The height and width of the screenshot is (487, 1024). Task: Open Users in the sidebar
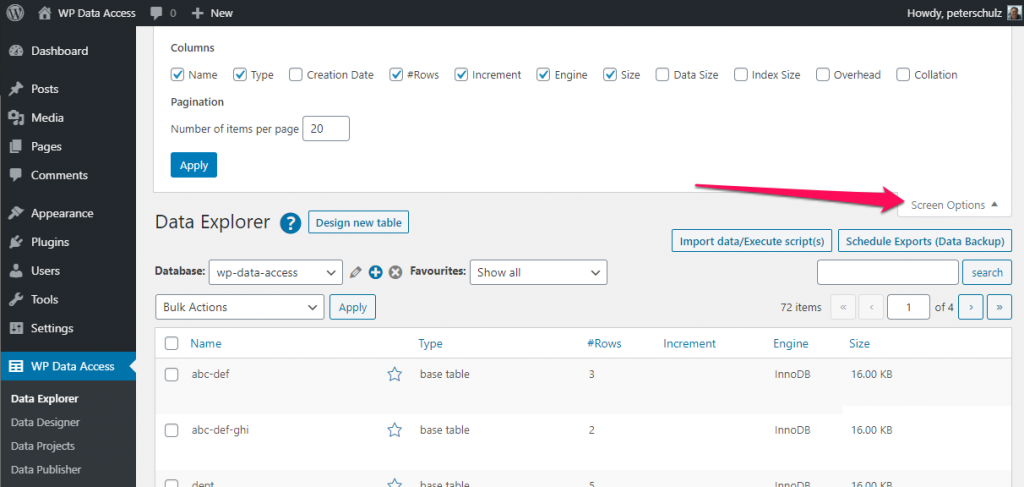click(68, 271)
